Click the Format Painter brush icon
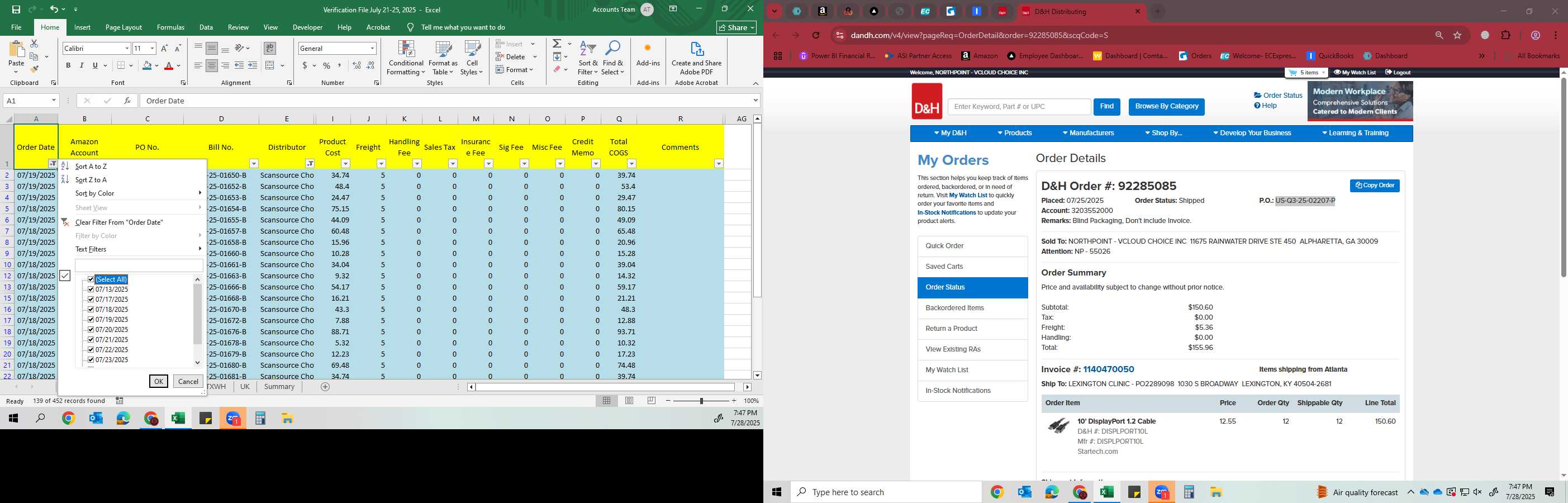The height and width of the screenshot is (503, 1568). (34, 69)
